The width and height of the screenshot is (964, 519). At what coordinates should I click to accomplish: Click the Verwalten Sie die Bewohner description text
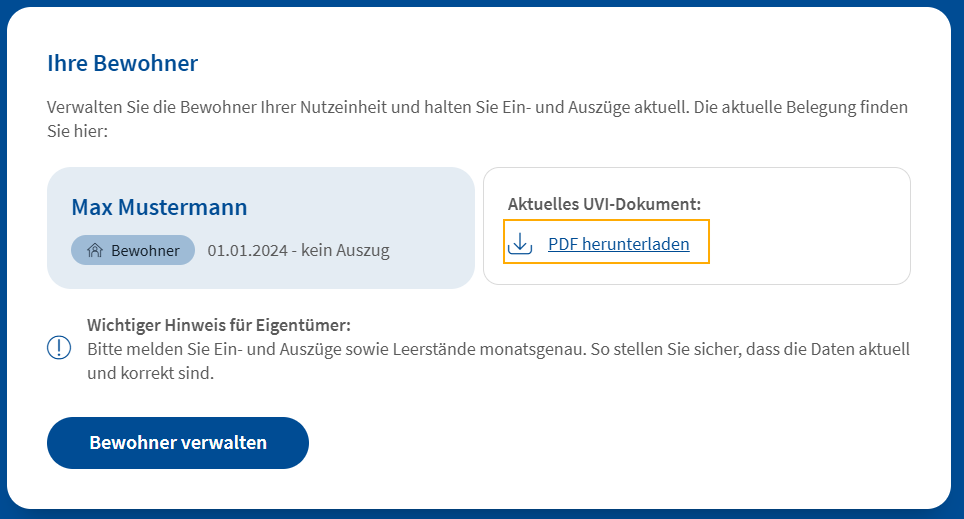pos(477,119)
